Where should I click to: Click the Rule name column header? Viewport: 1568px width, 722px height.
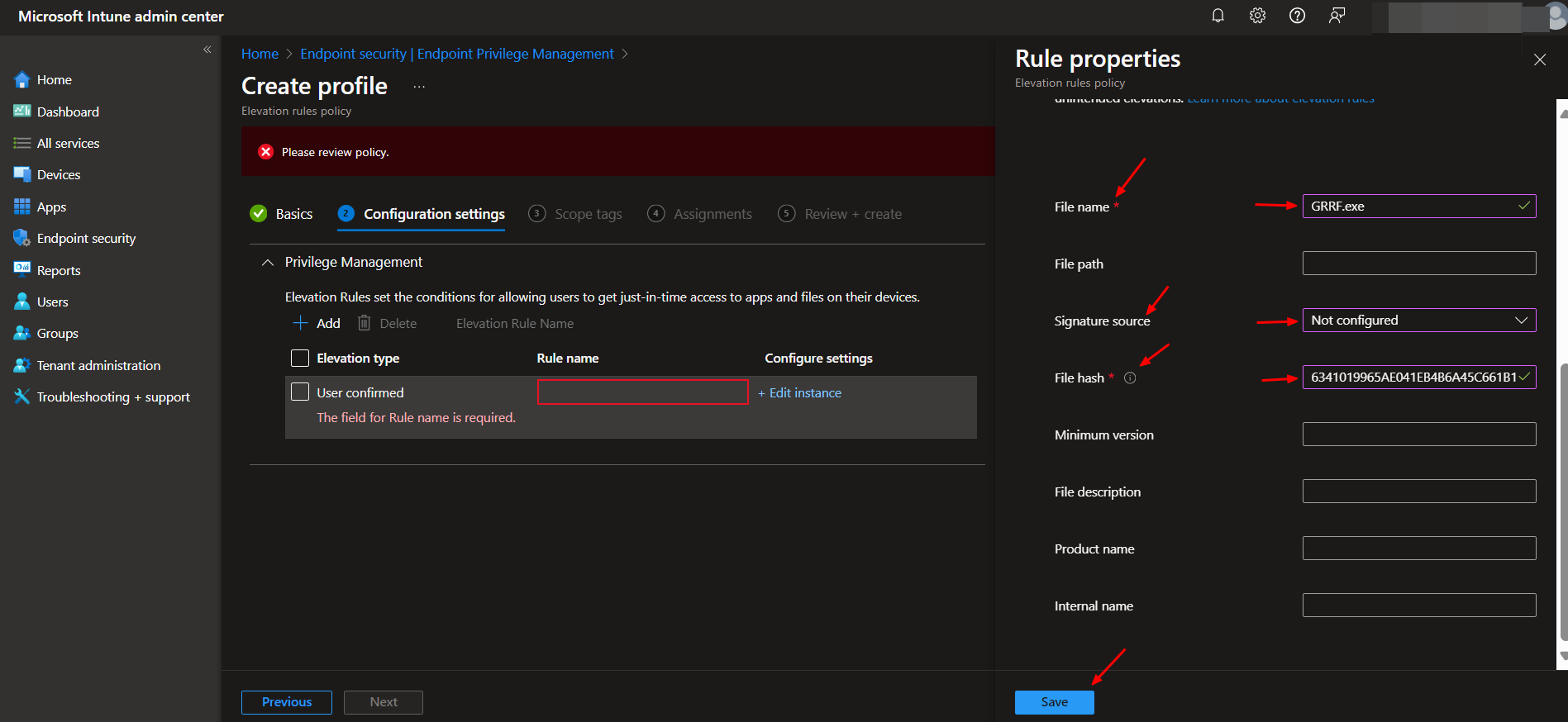pyautogui.click(x=568, y=359)
